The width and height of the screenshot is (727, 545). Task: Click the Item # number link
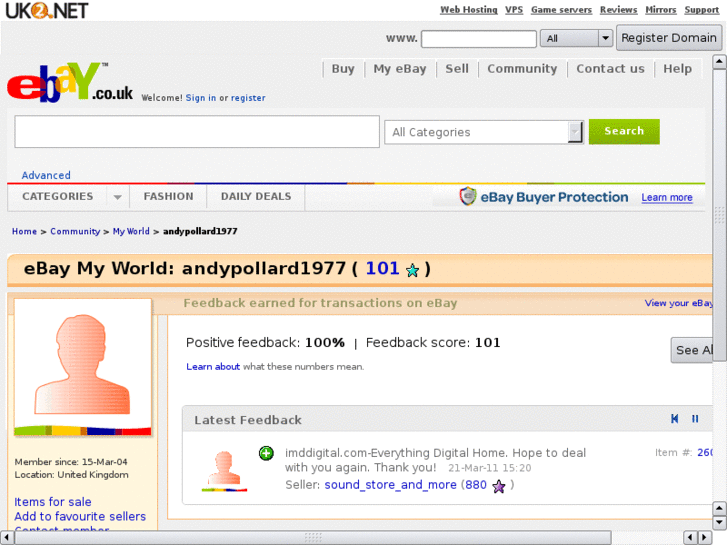[x=705, y=453]
